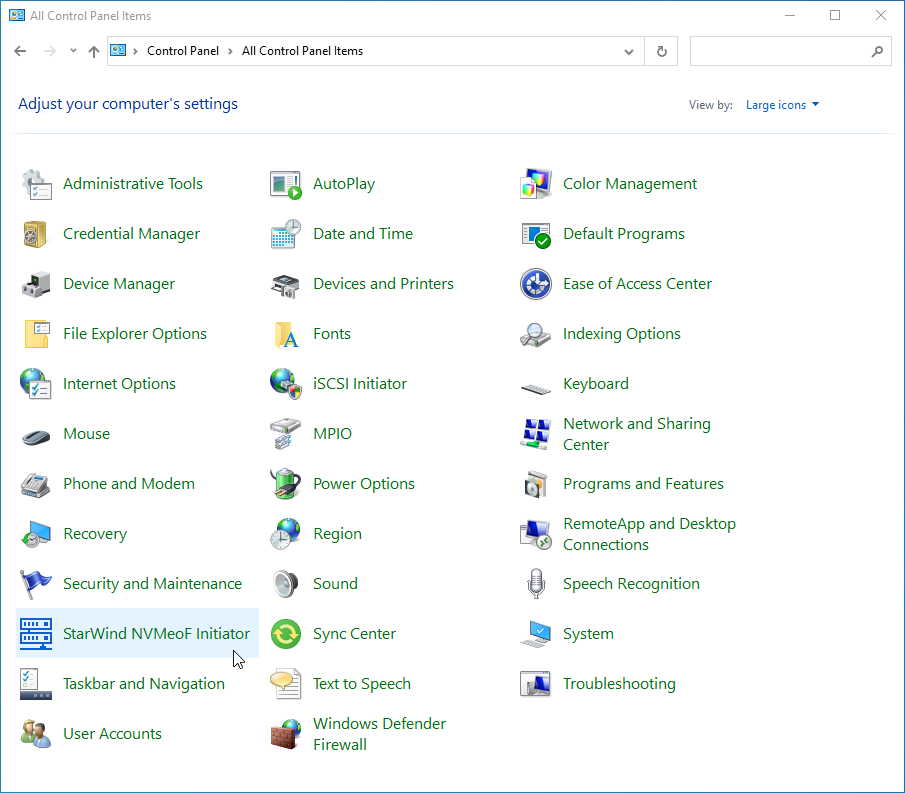This screenshot has height=793, width=905.
Task: Open the Taskbar and Navigation link
Action: coord(144,684)
